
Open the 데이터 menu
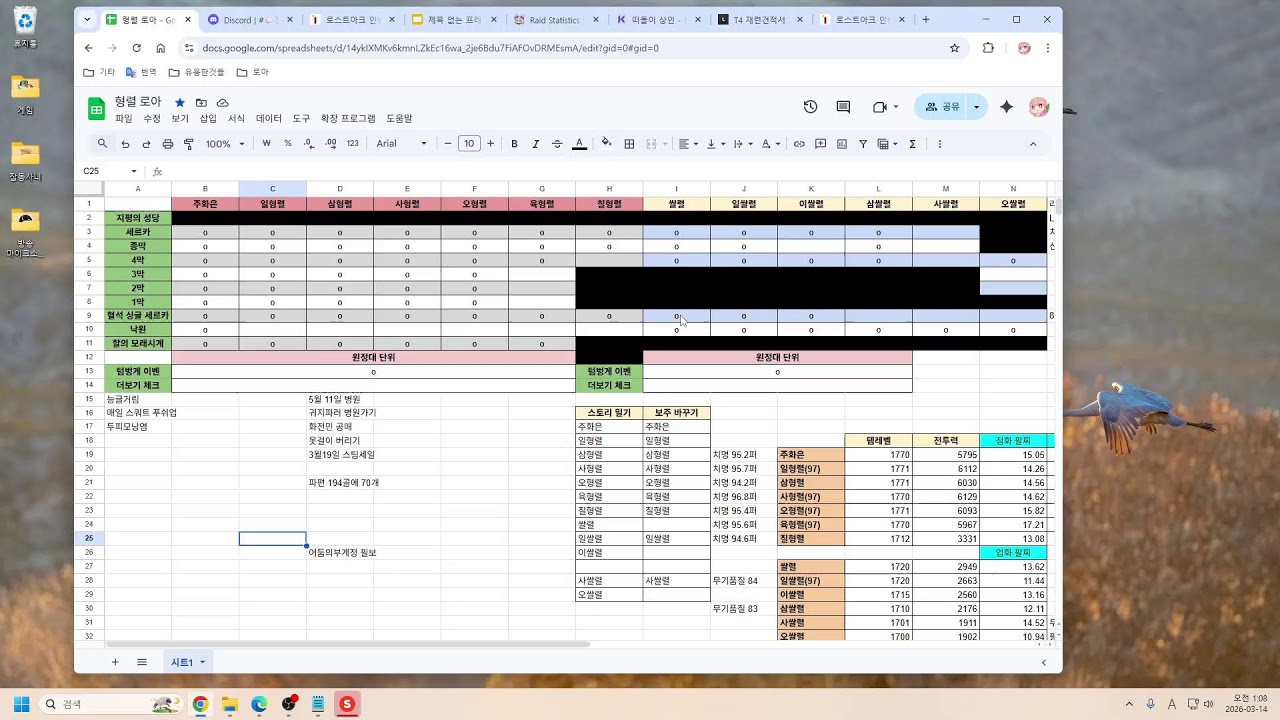[269, 118]
